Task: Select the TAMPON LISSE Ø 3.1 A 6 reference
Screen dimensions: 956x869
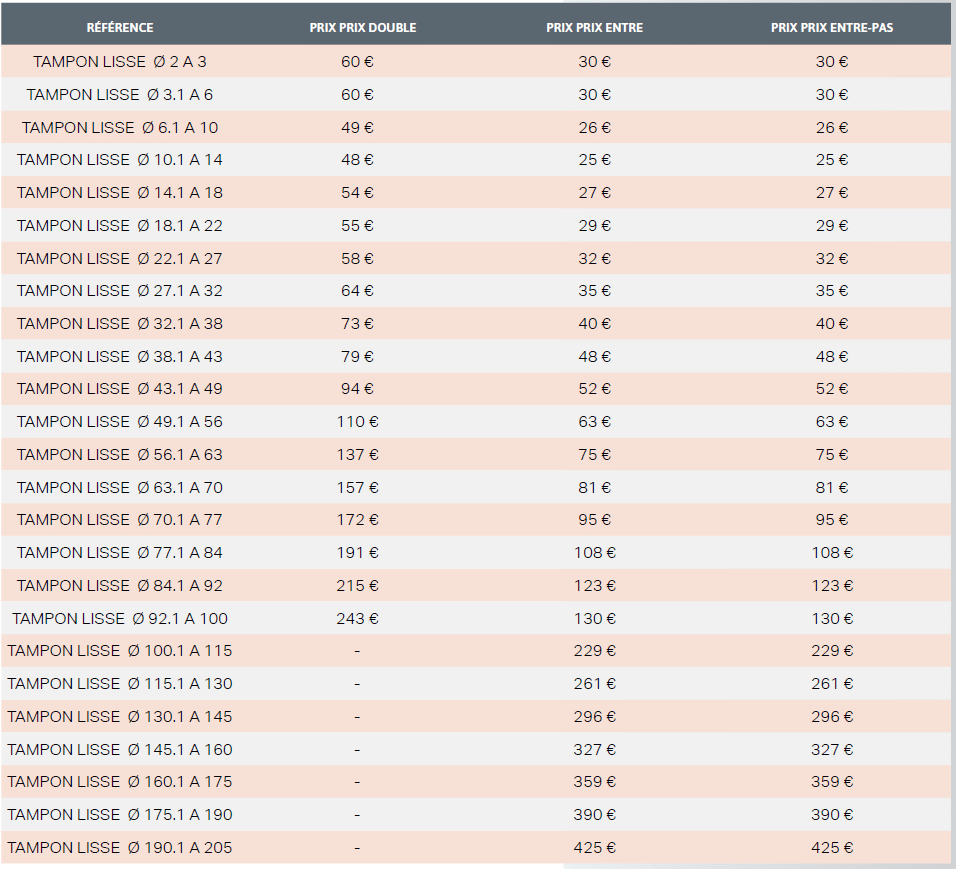Action: click(x=120, y=95)
